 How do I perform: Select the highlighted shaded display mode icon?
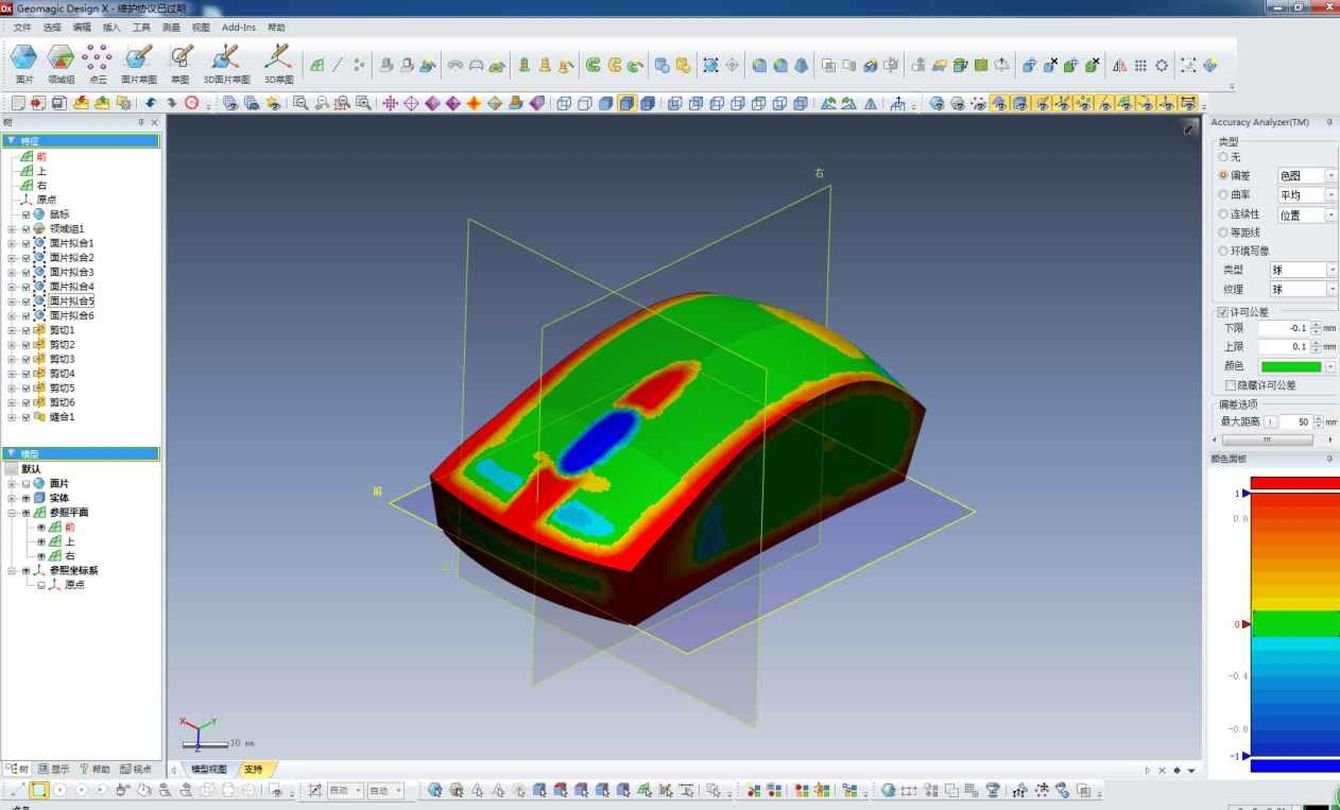pyautogui.click(x=626, y=103)
